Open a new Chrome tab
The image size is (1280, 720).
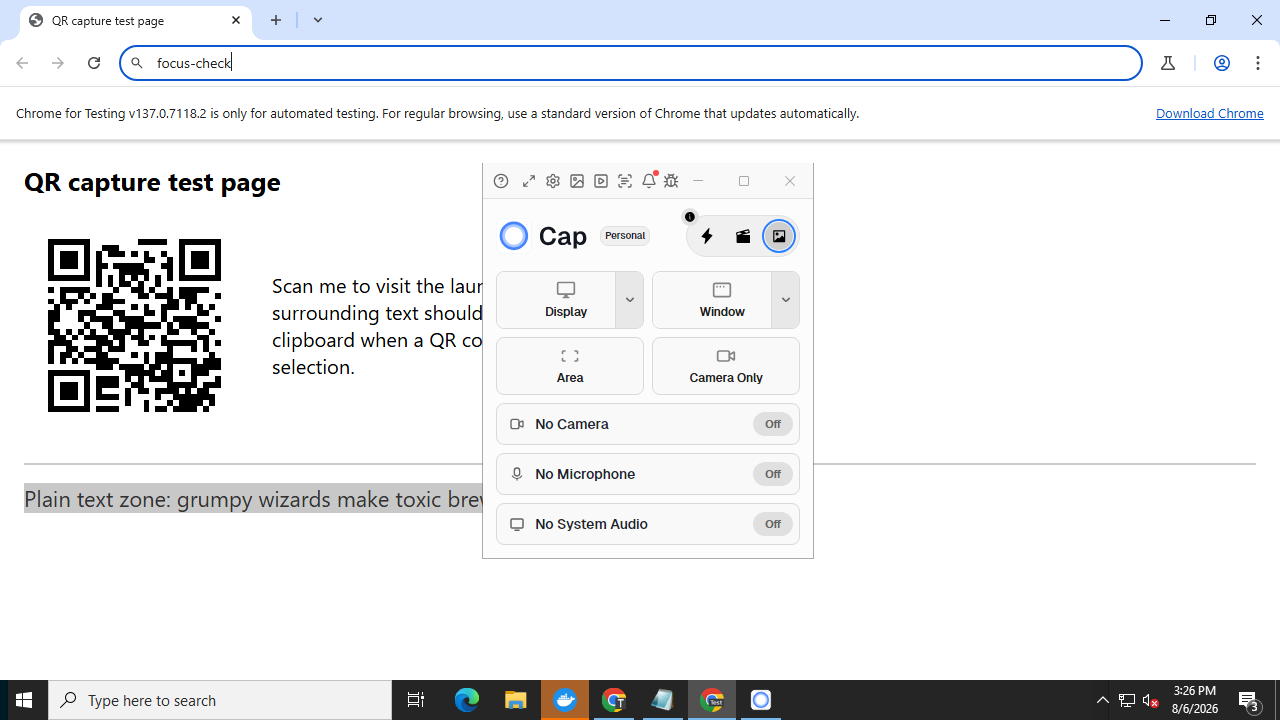click(x=276, y=21)
